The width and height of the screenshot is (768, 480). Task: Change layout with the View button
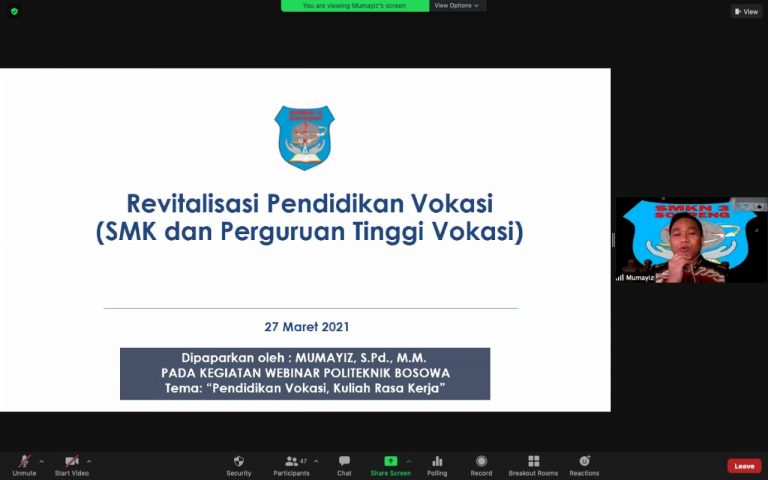pyautogui.click(x=746, y=11)
